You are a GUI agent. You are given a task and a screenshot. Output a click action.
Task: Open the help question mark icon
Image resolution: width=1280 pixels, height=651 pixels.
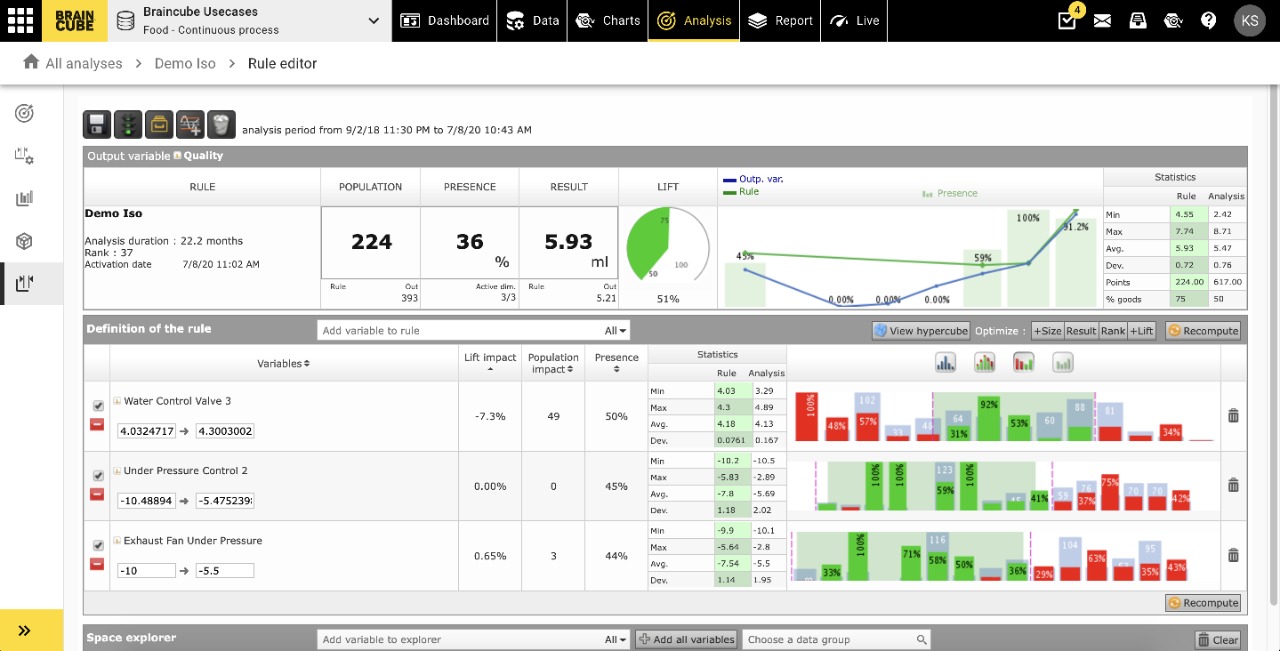point(1208,20)
